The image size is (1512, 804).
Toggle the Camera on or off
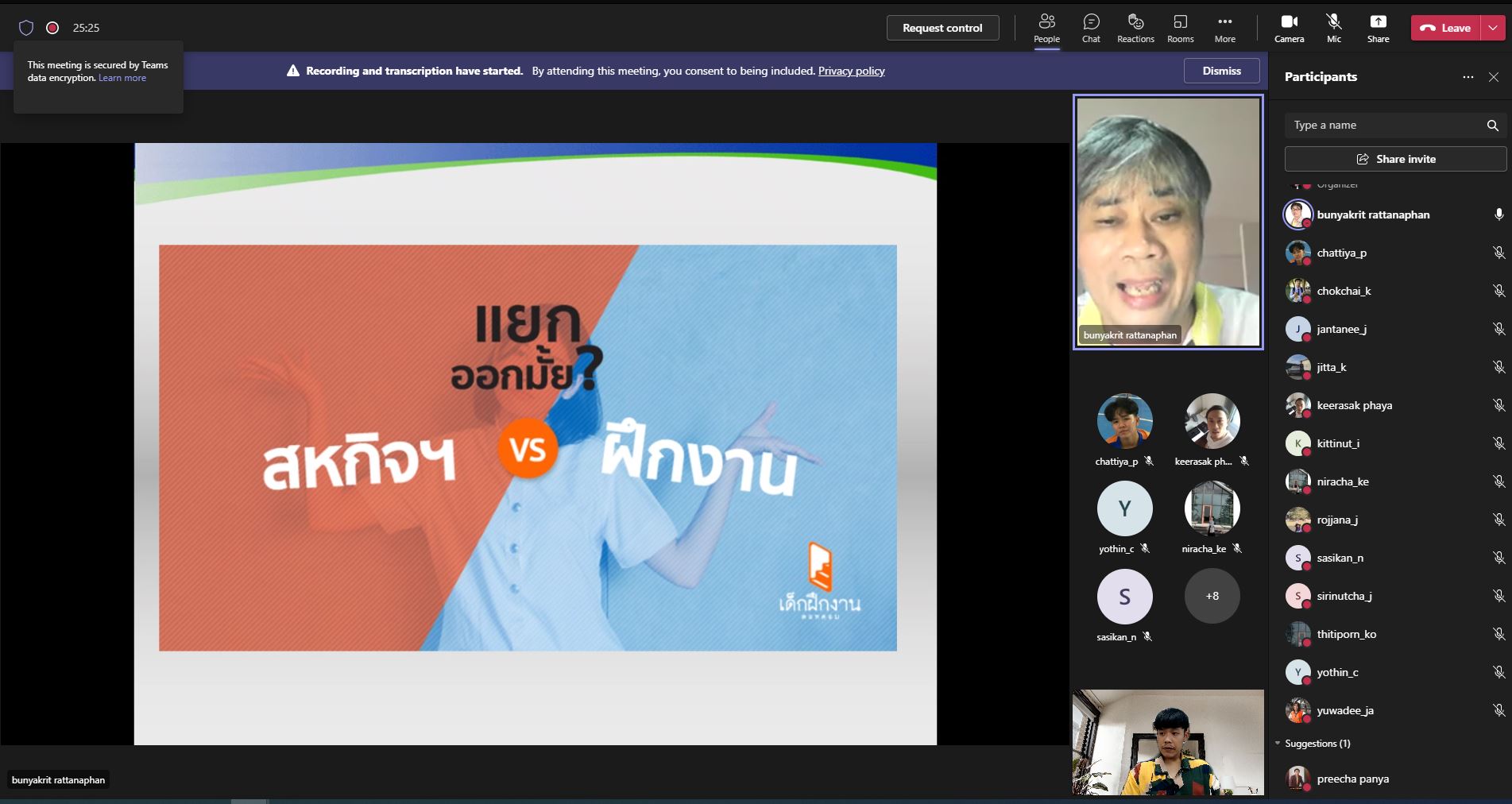(1289, 28)
